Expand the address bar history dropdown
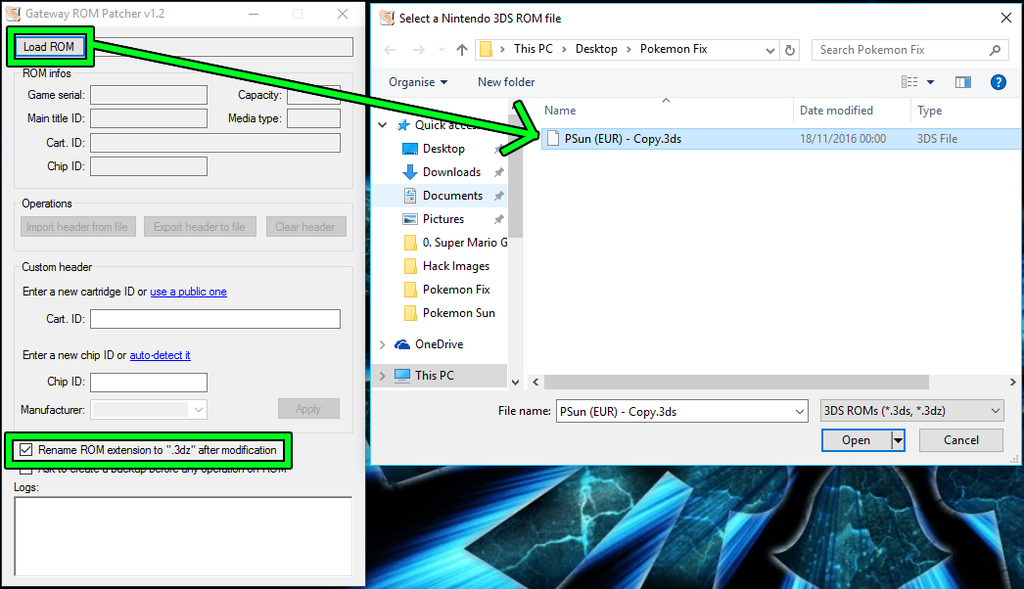Screen dimensions: 1024x589 click(770, 50)
